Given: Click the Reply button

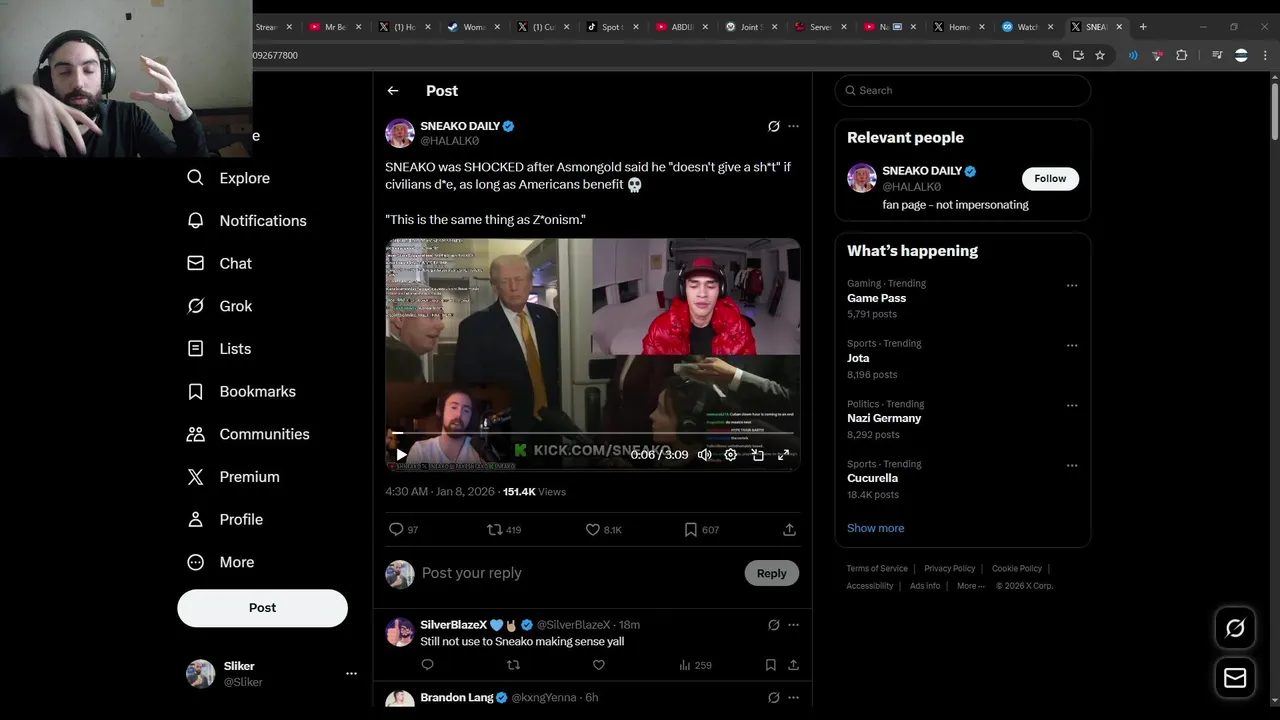Looking at the screenshot, I should pyautogui.click(x=771, y=573).
